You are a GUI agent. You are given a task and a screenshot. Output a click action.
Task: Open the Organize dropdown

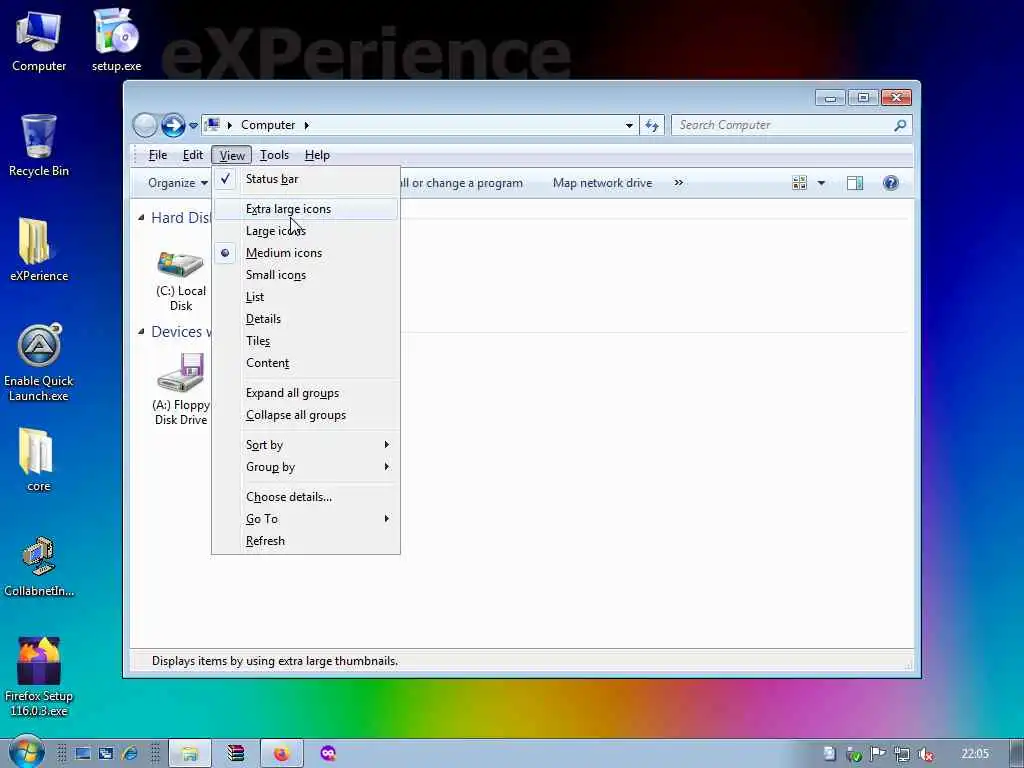[x=177, y=183]
